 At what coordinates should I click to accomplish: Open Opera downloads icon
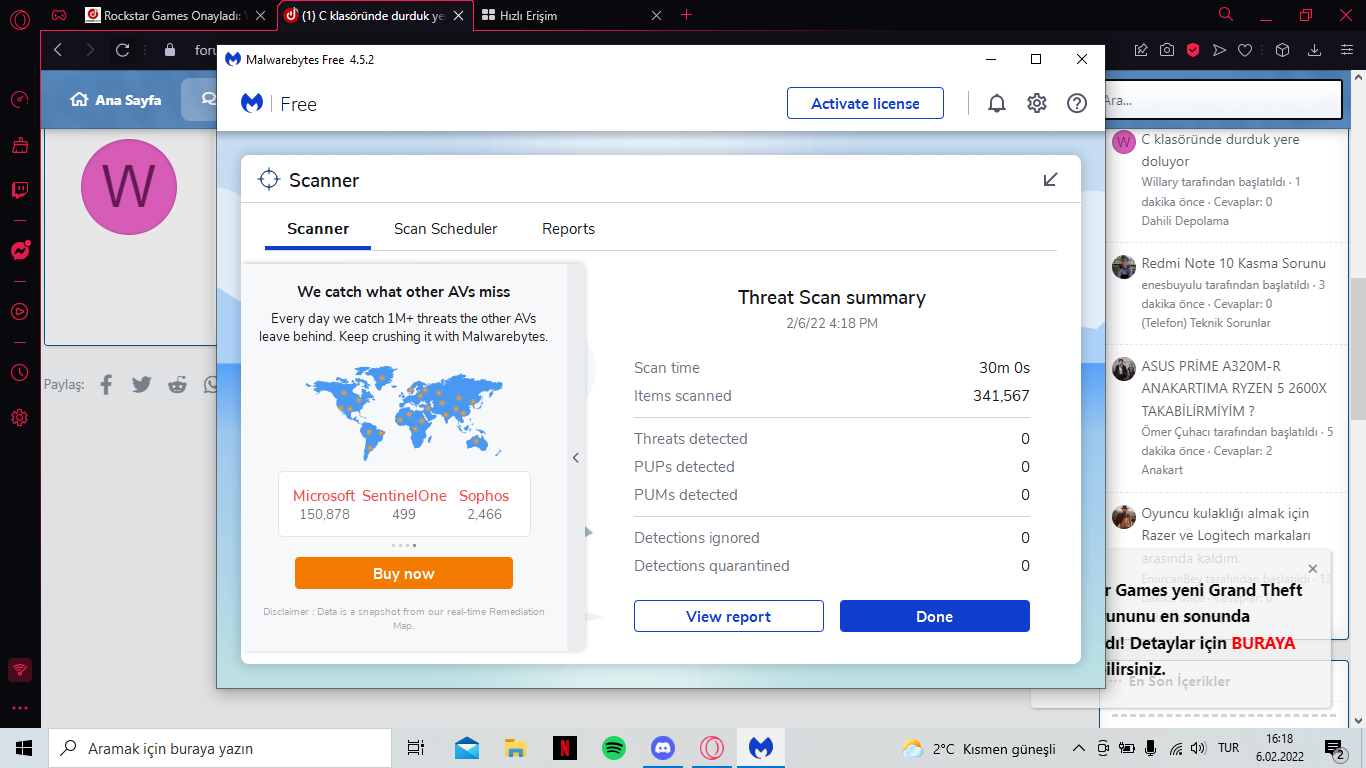(1315, 50)
